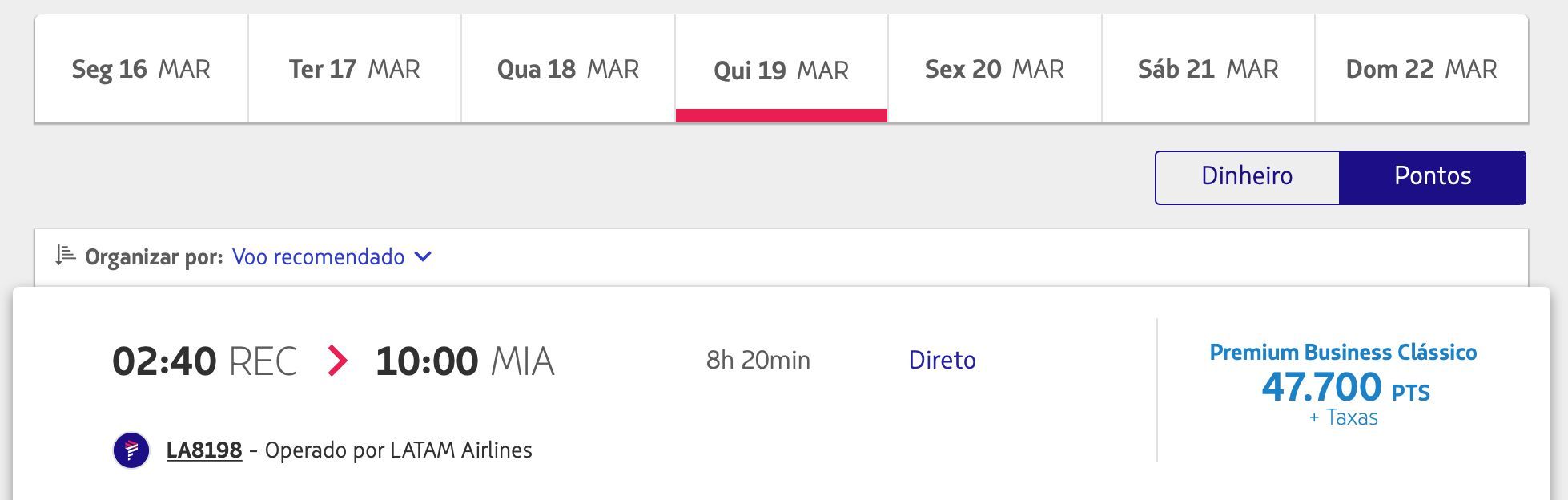Choose the Premium Business Clássico fare
Image resolution: width=1568 pixels, height=500 pixels.
click(1343, 353)
